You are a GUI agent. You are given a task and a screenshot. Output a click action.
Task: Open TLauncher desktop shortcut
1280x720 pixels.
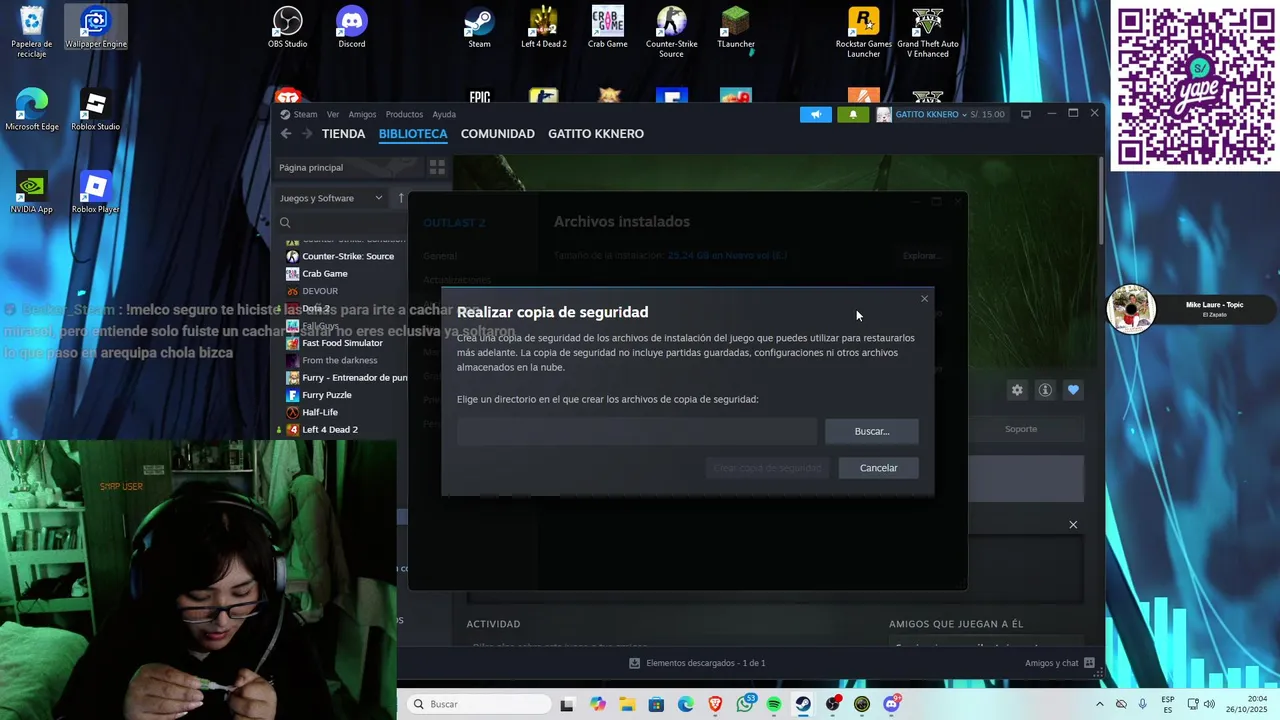736,28
